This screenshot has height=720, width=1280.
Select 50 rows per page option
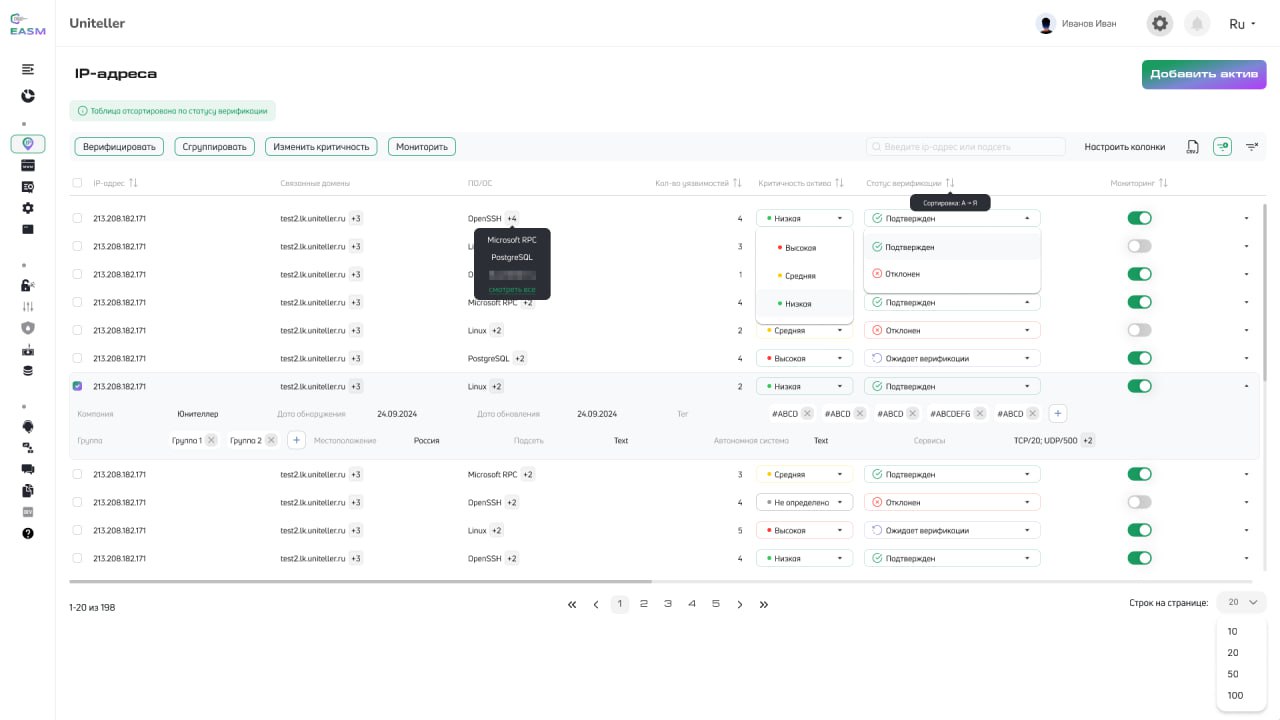pyautogui.click(x=1233, y=674)
